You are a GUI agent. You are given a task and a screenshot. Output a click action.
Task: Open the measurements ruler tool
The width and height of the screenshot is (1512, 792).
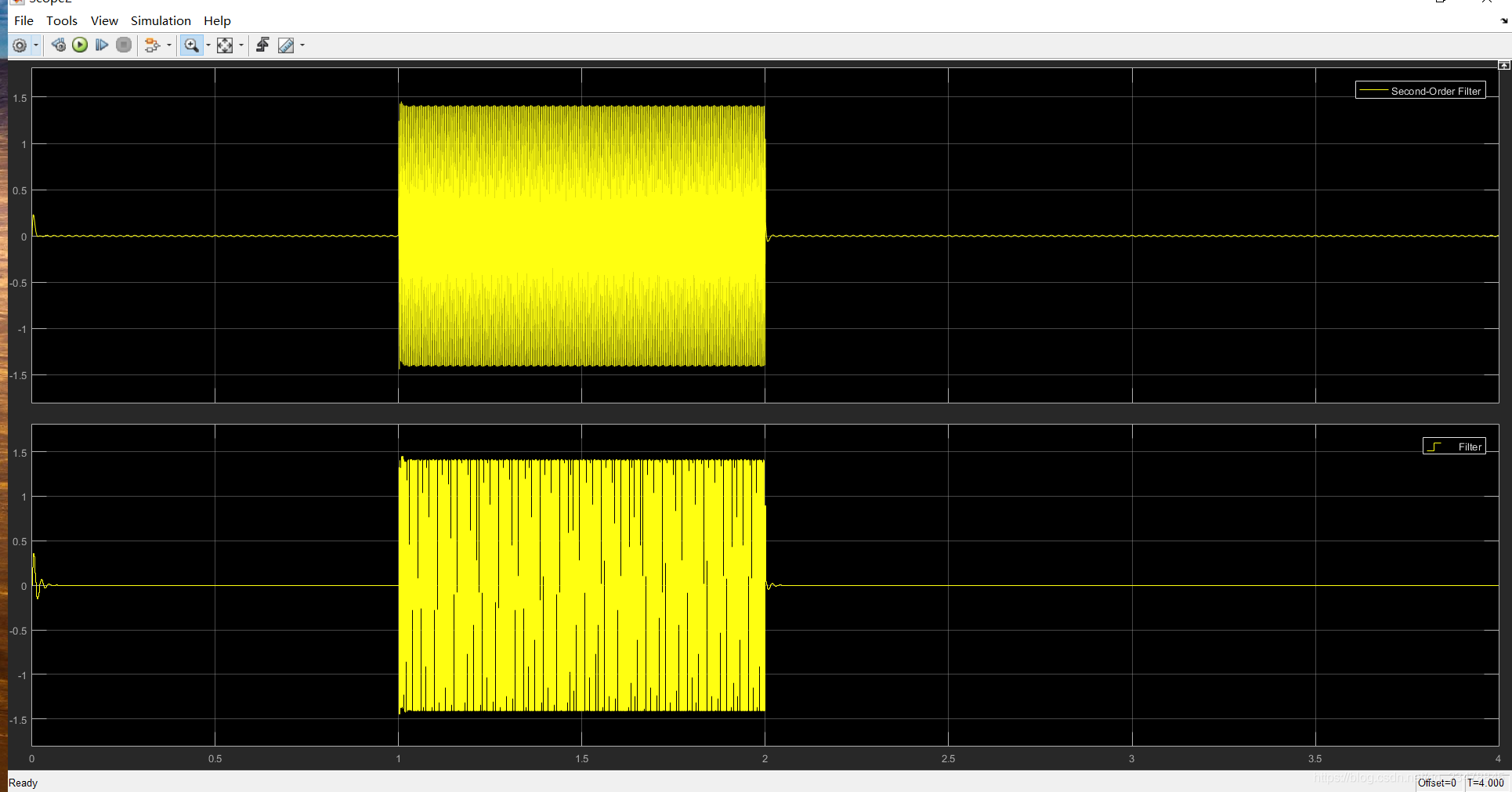pos(286,45)
